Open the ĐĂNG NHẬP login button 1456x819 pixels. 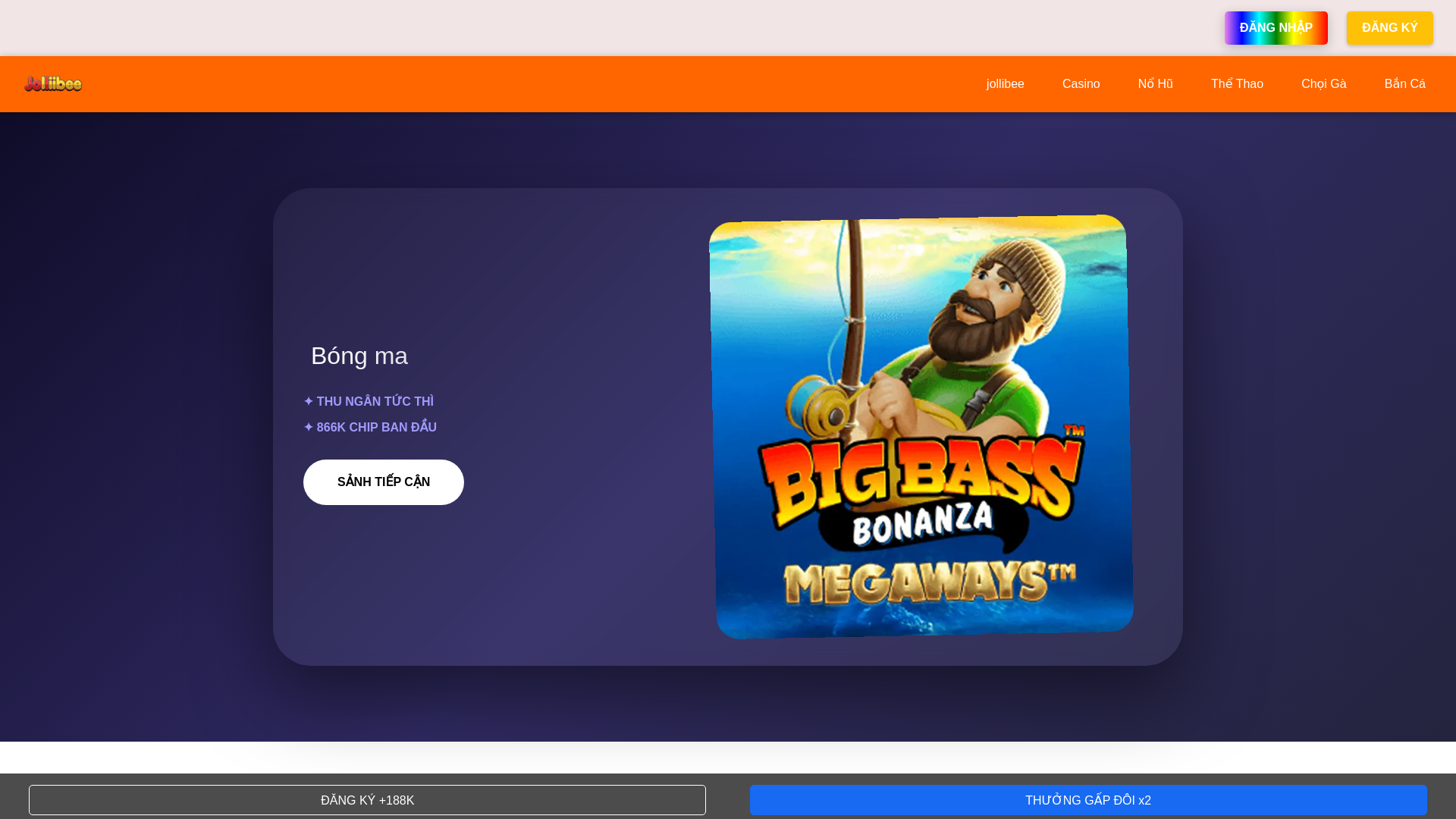point(1276,28)
